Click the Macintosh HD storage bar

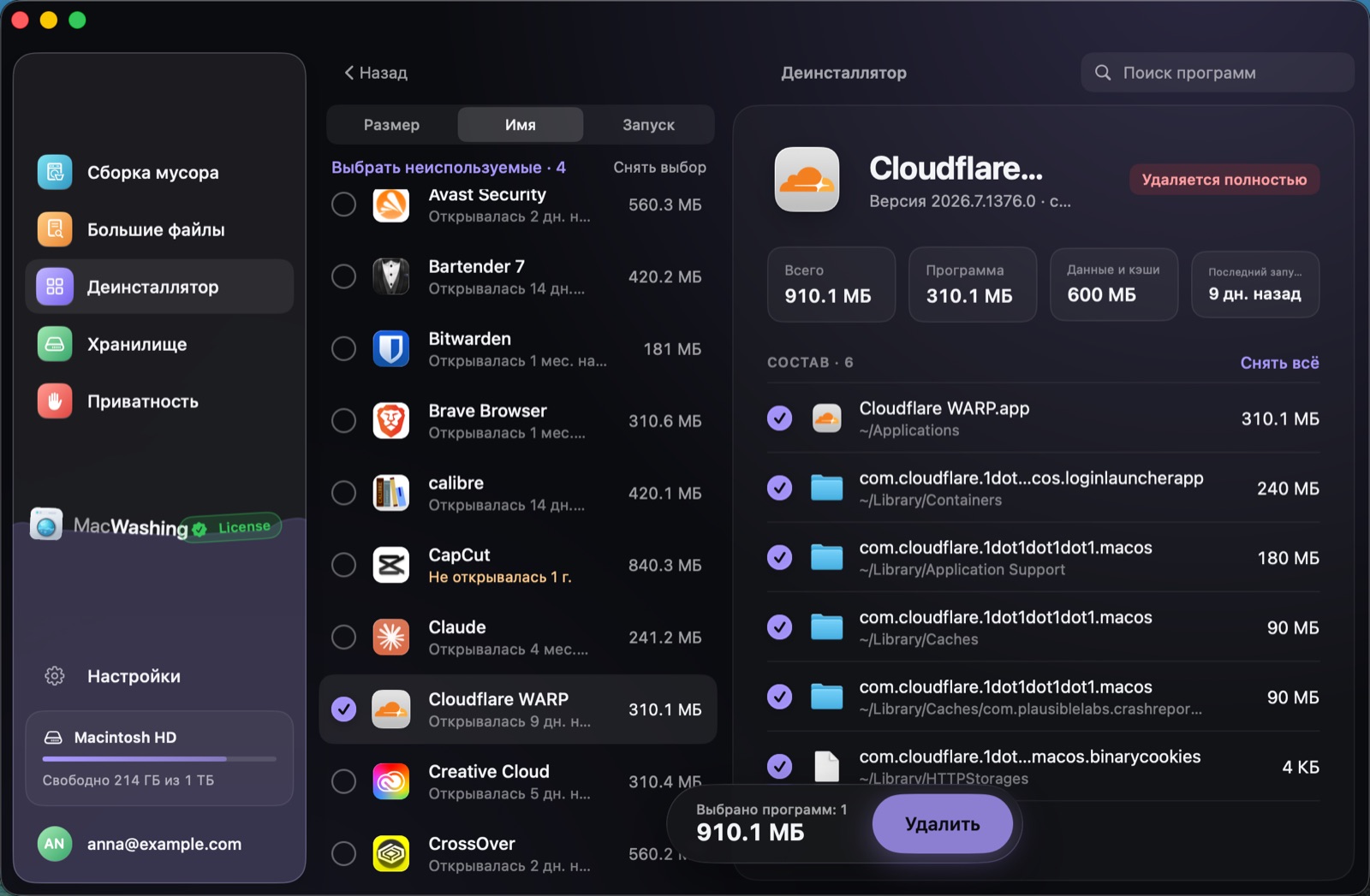coord(159,758)
